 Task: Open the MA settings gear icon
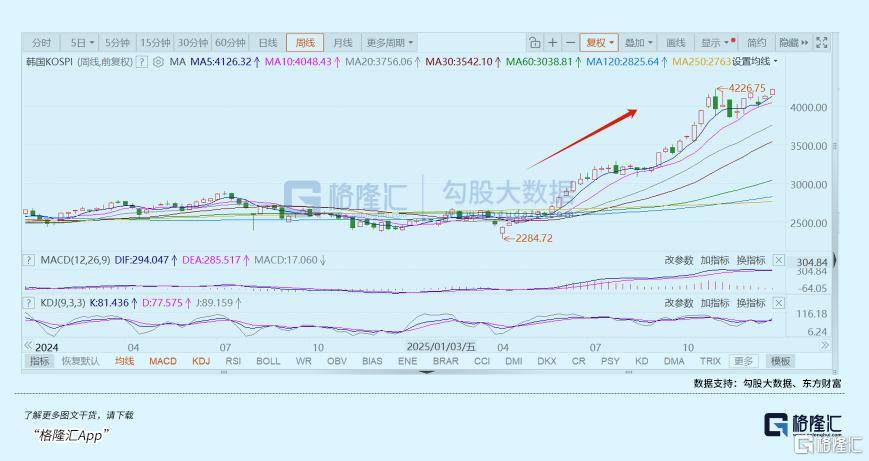pos(158,62)
